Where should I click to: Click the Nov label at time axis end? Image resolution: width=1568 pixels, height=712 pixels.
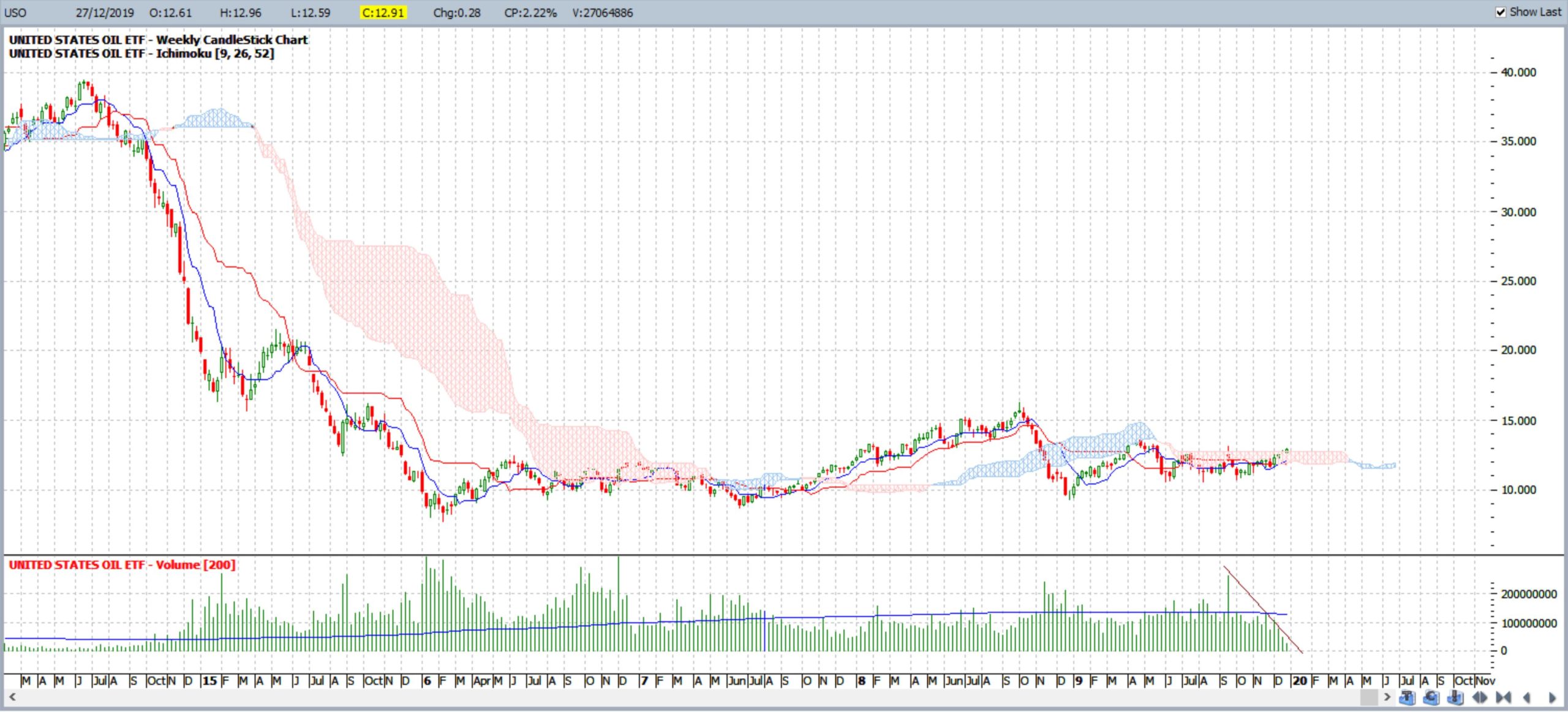coord(1485,681)
